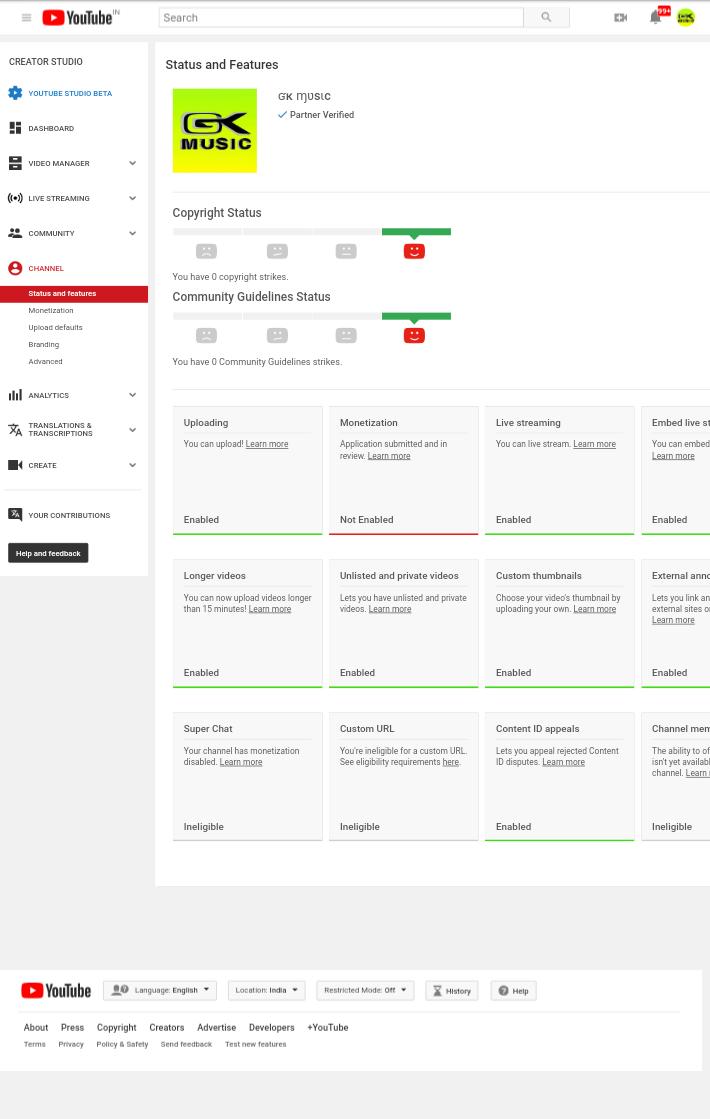Click the Analytics bar chart icon

tap(15, 395)
